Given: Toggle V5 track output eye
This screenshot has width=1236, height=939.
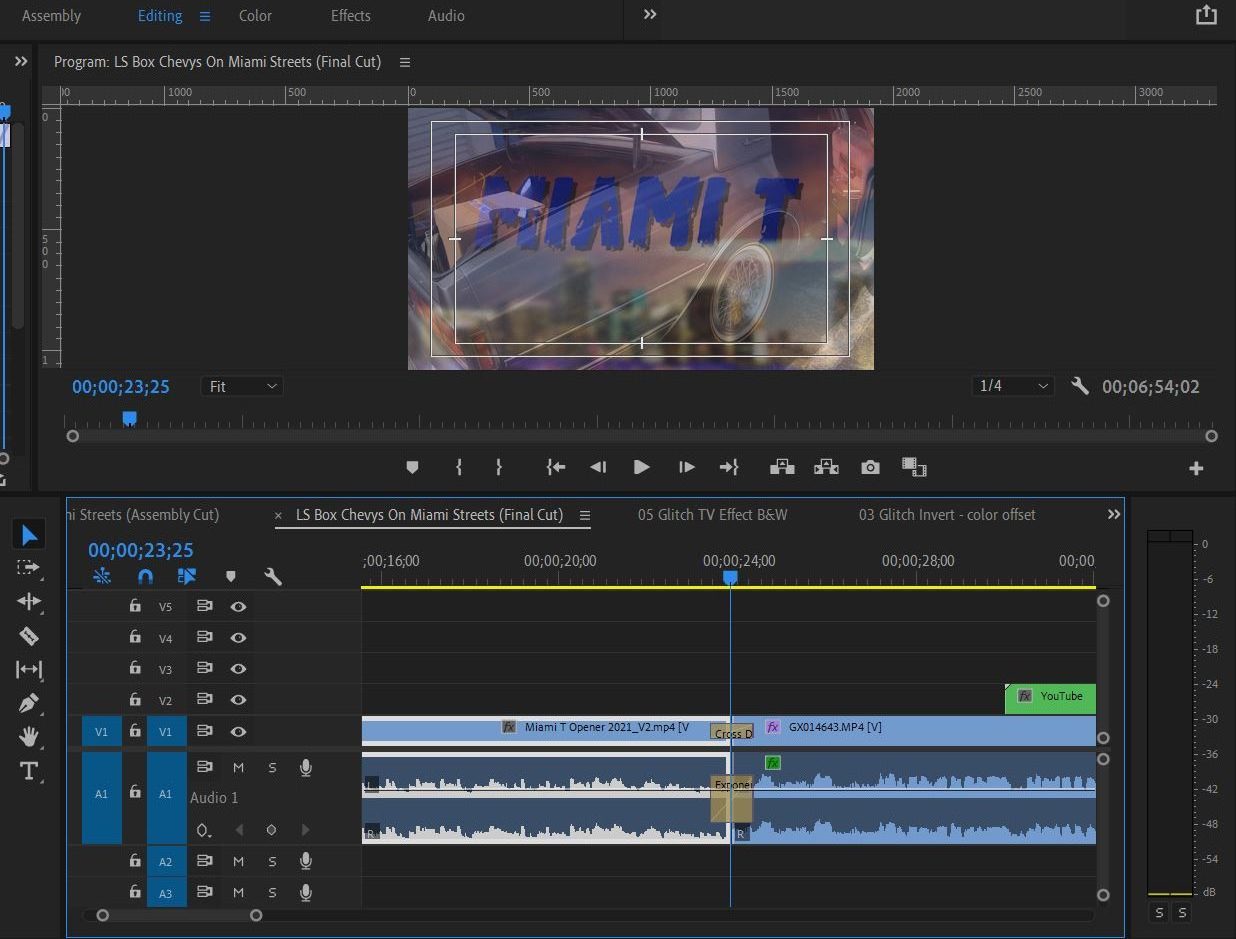Looking at the screenshot, I should pyautogui.click(x=238, y=606).
